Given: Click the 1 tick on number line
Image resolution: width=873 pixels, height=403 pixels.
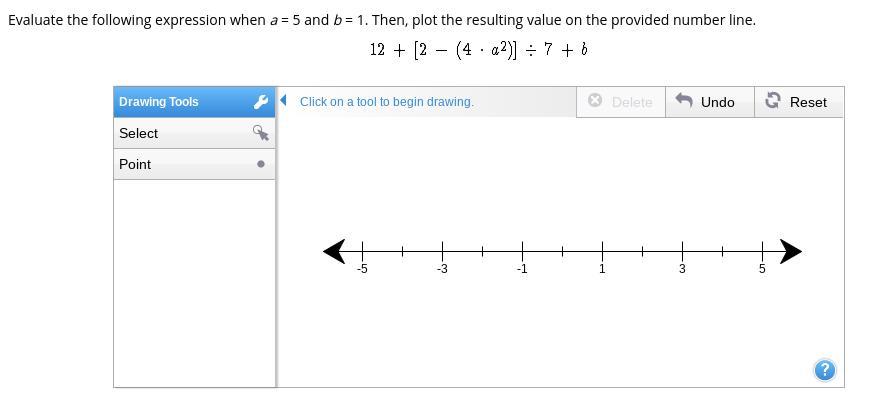Looking at the screenshot, I should (602, 251).
